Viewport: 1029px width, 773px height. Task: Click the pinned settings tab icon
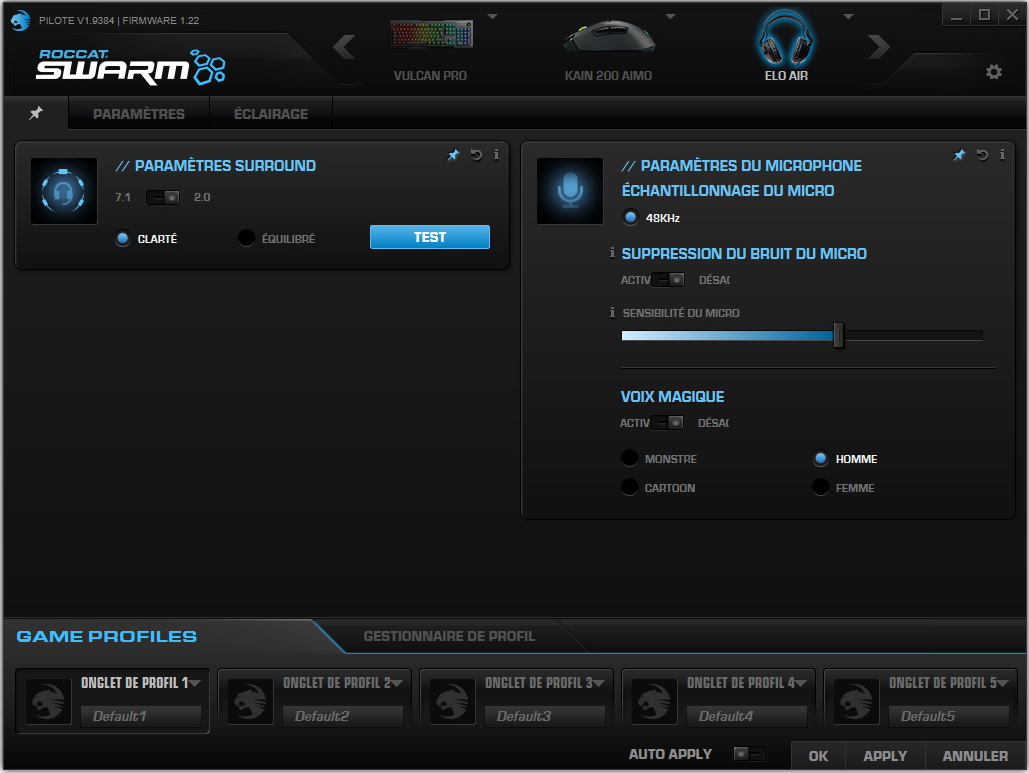coord(36,113)
